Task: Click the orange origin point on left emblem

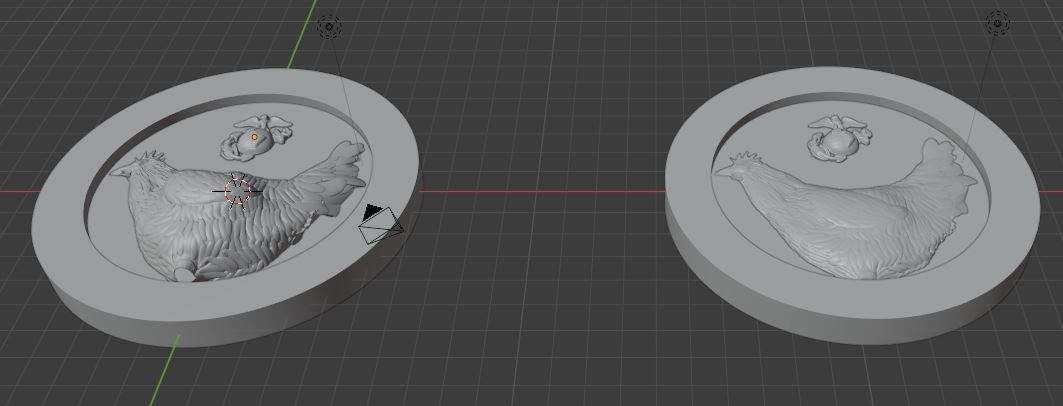Action: (x=255, y=137)
